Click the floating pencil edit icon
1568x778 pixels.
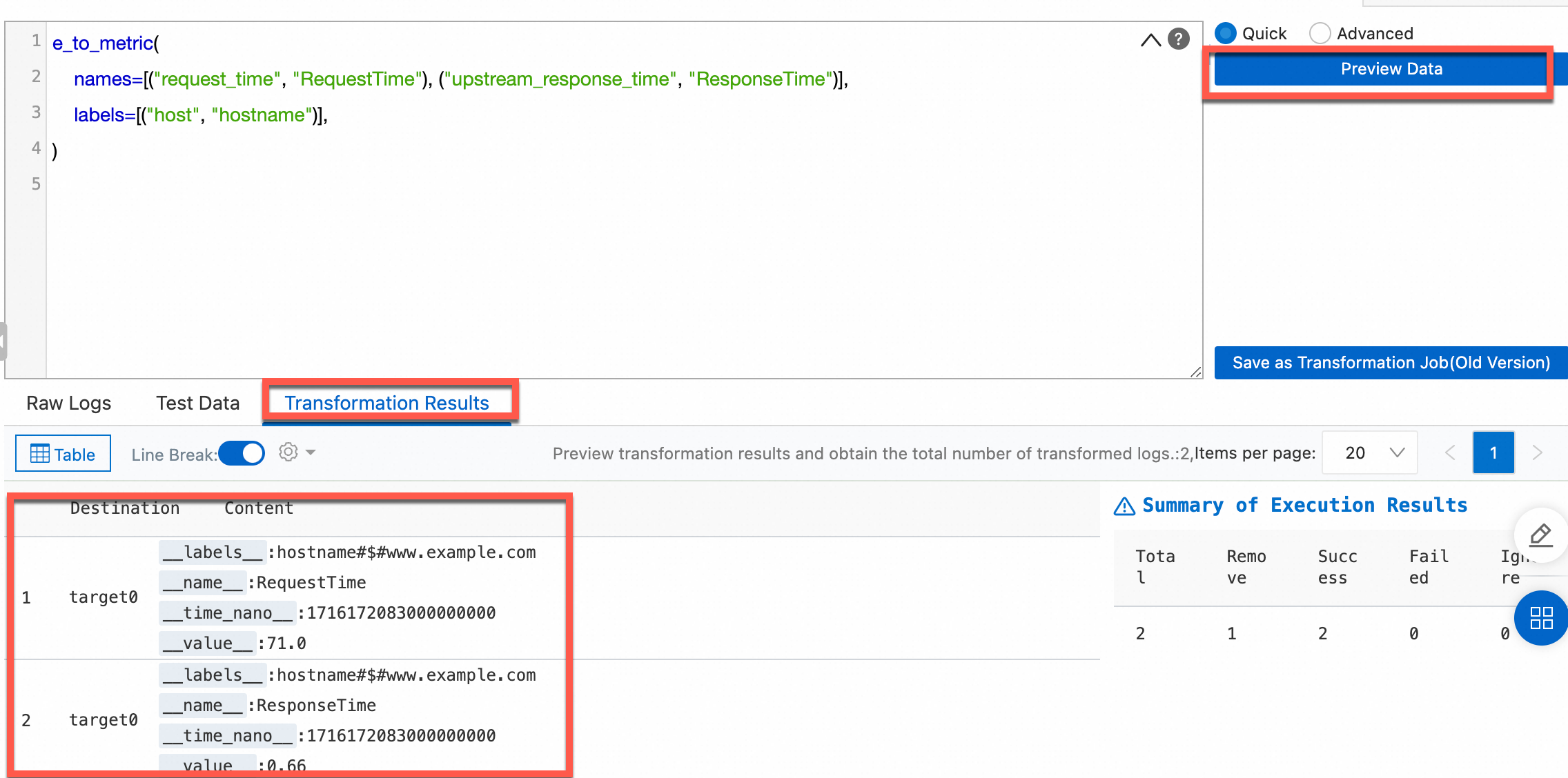pyautogui.click(x=1540, y=535)
